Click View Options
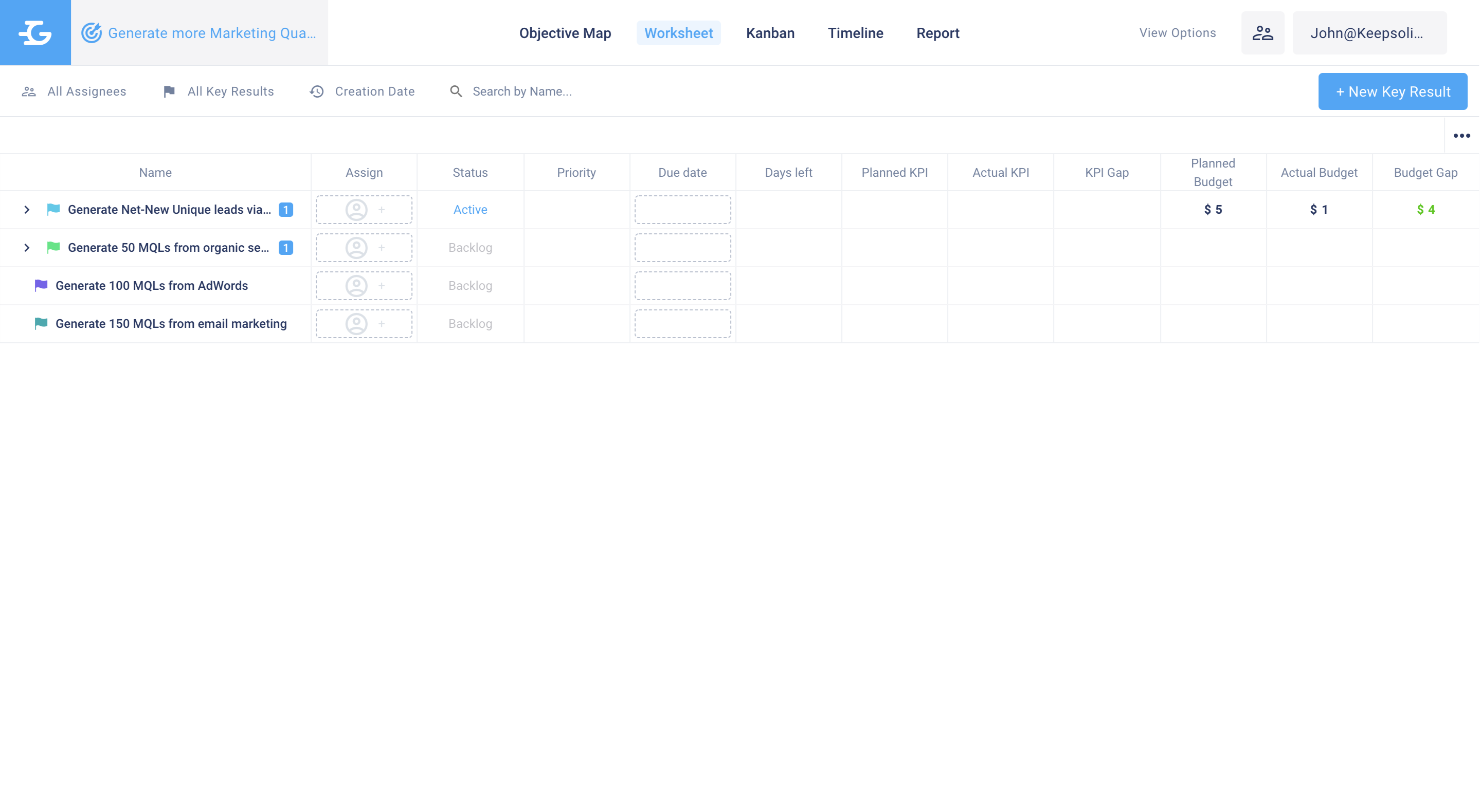1481x812 pixels. 1178,33
